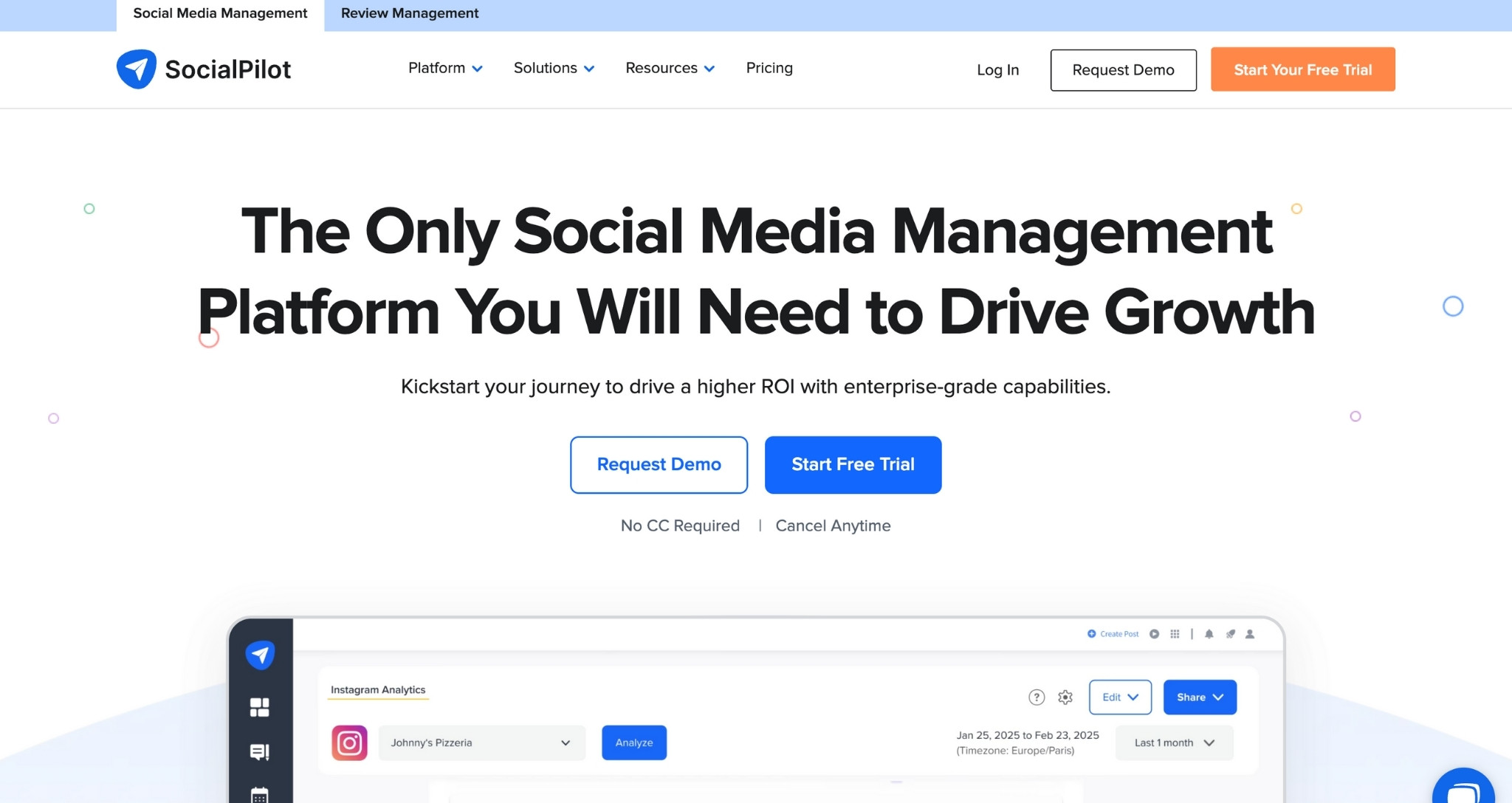Click the Instagram logo icon
The width and height of the screenshot is (1512, 803).
coord(349,742)
